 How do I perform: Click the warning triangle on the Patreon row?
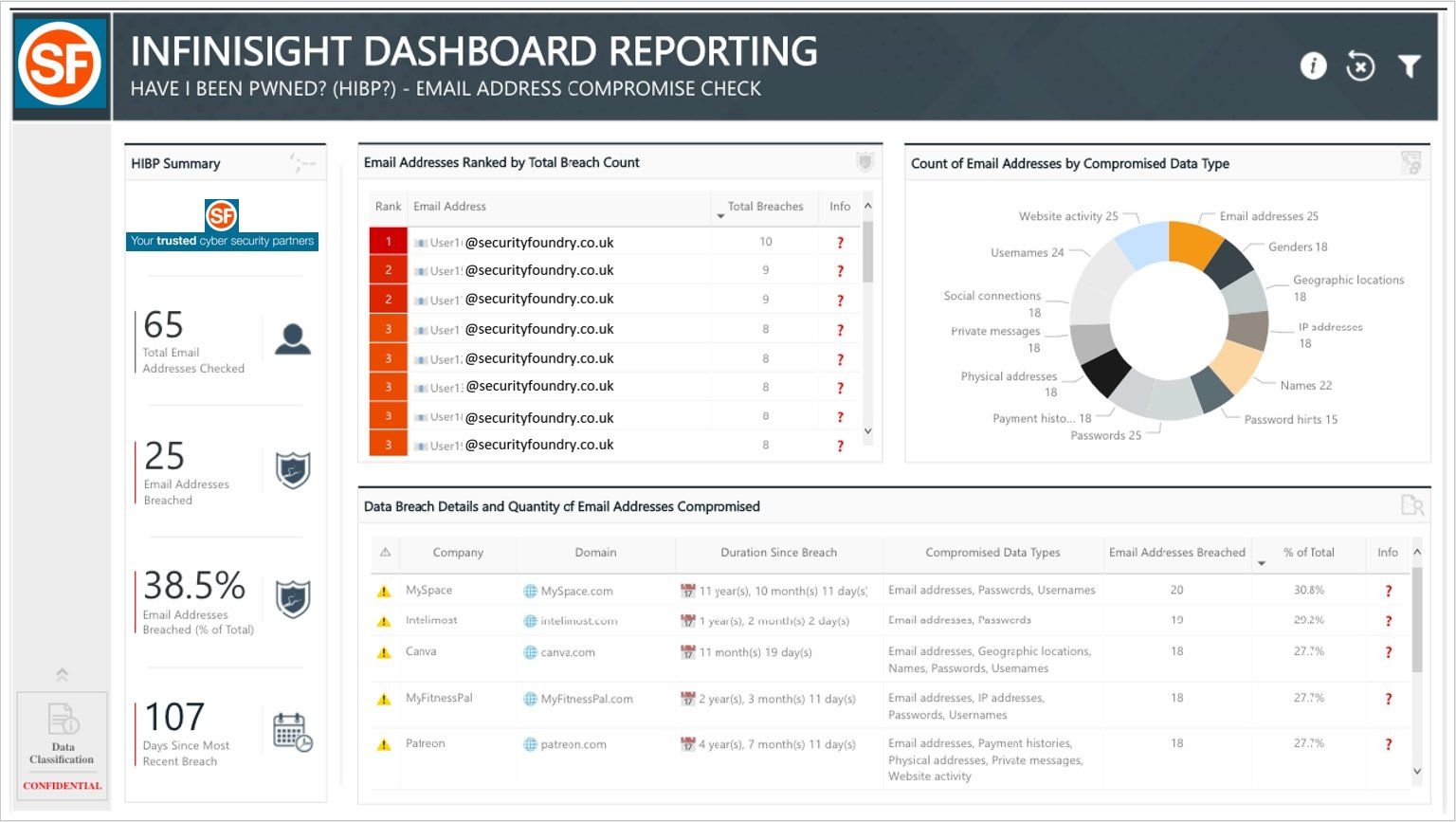tap(384, 744)
